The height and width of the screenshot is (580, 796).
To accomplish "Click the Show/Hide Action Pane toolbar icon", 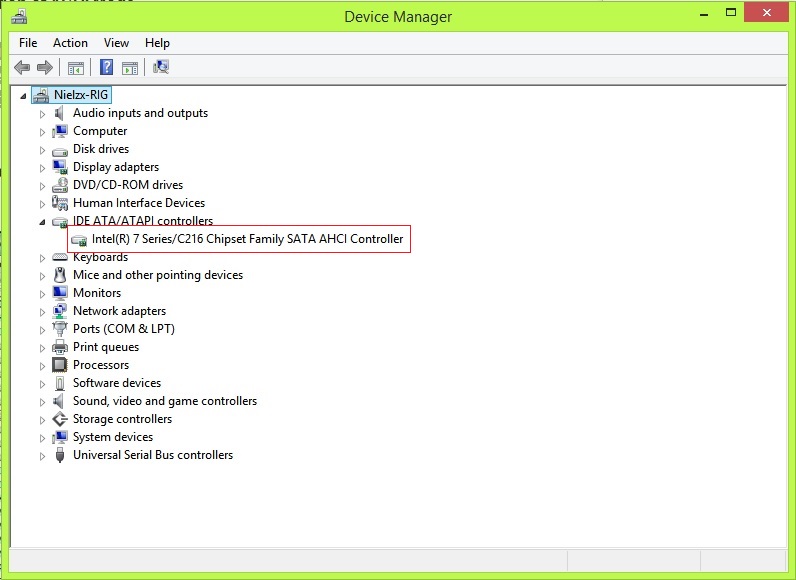I will [130, 67].
